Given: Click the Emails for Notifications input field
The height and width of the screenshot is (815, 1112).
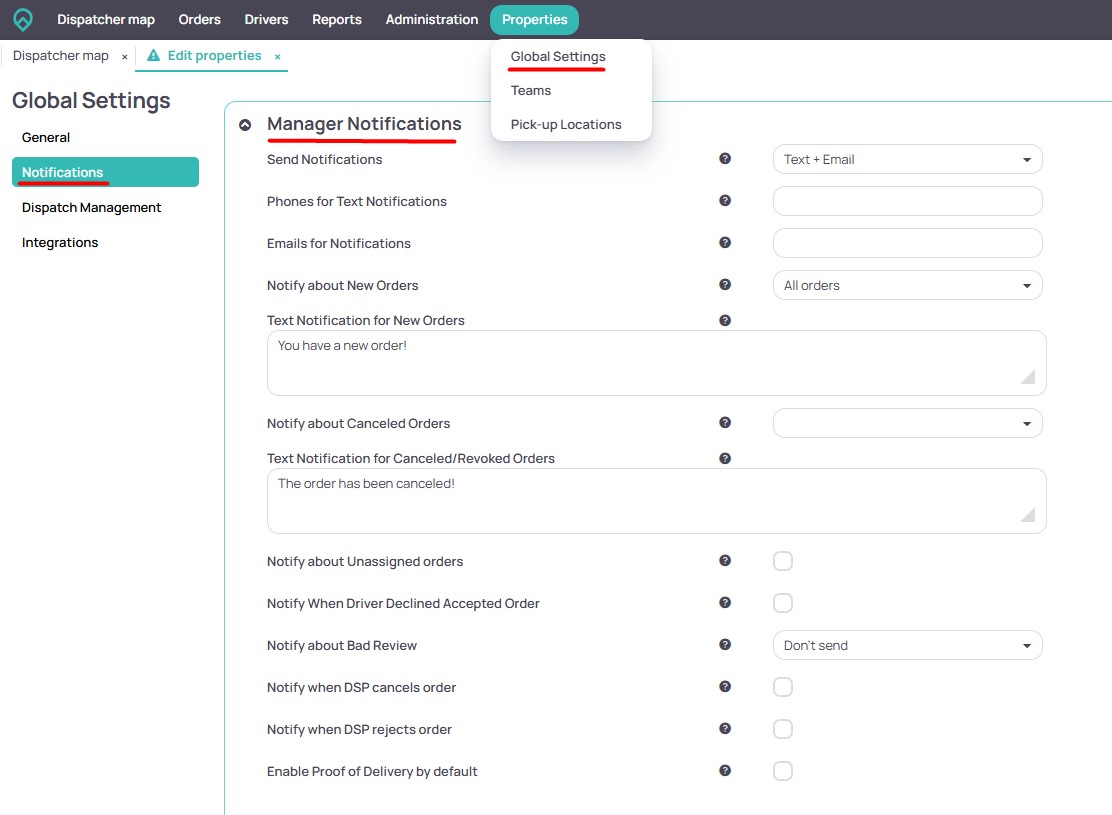Looking at the screenshot, I should pyautogui.click(x=907, y=243).
